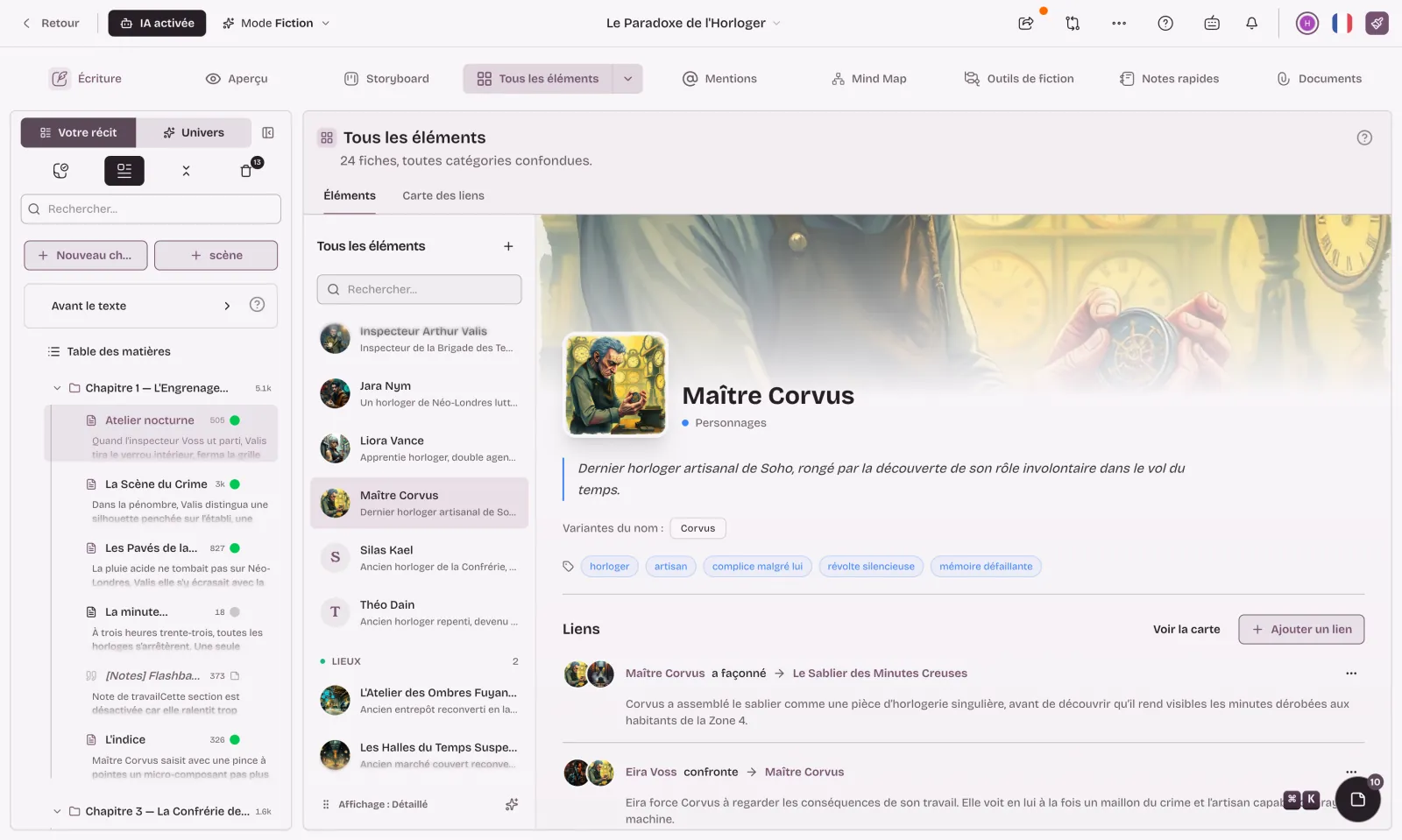Screen dimensions: 1402x840
Task: Switch to Carte des liens tab
Action: point(443,195)
